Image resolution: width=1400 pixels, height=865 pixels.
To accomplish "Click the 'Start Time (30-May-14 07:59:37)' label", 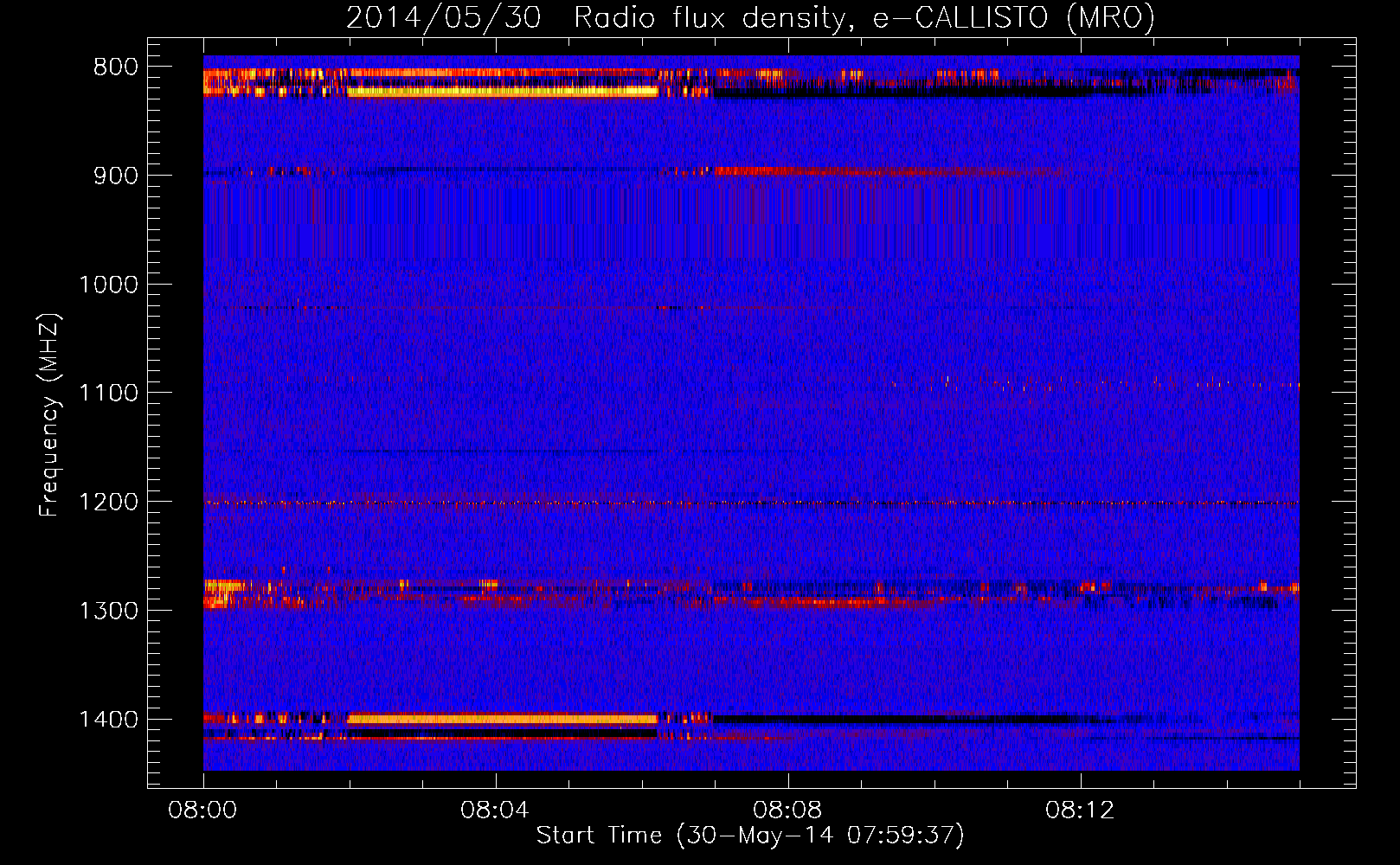I will [750, 836].
